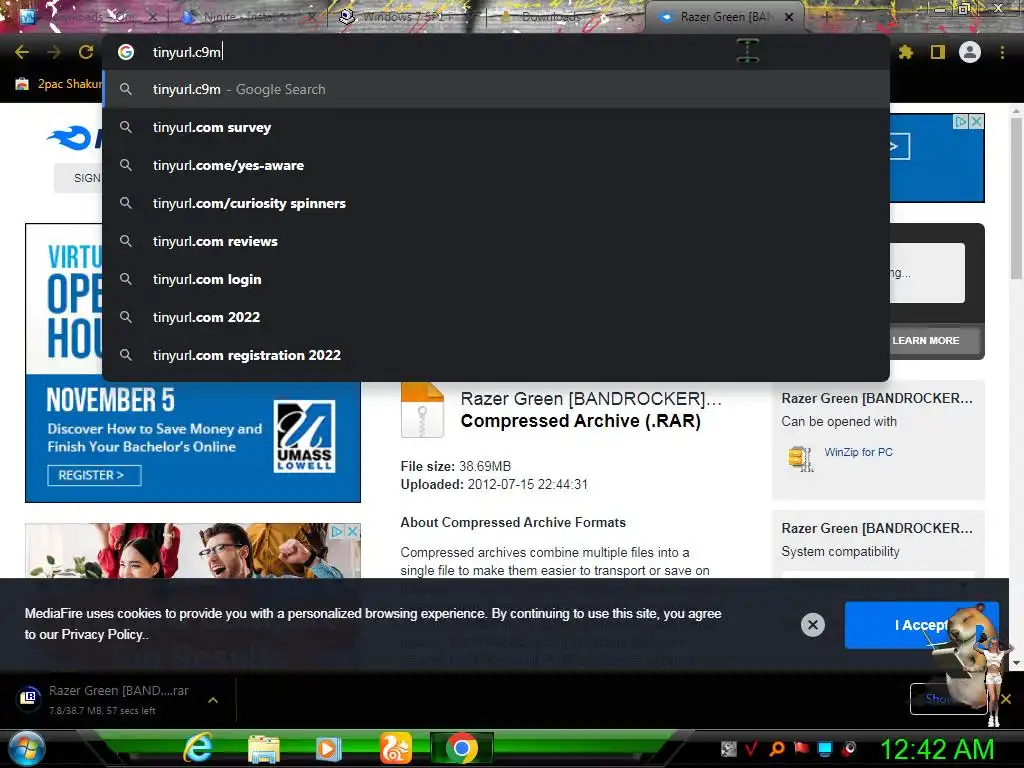Screen dimensions: 1024x768
Task: Choose the 'tinyurl.com reviews' suggestion
Action: pos(496,241)
